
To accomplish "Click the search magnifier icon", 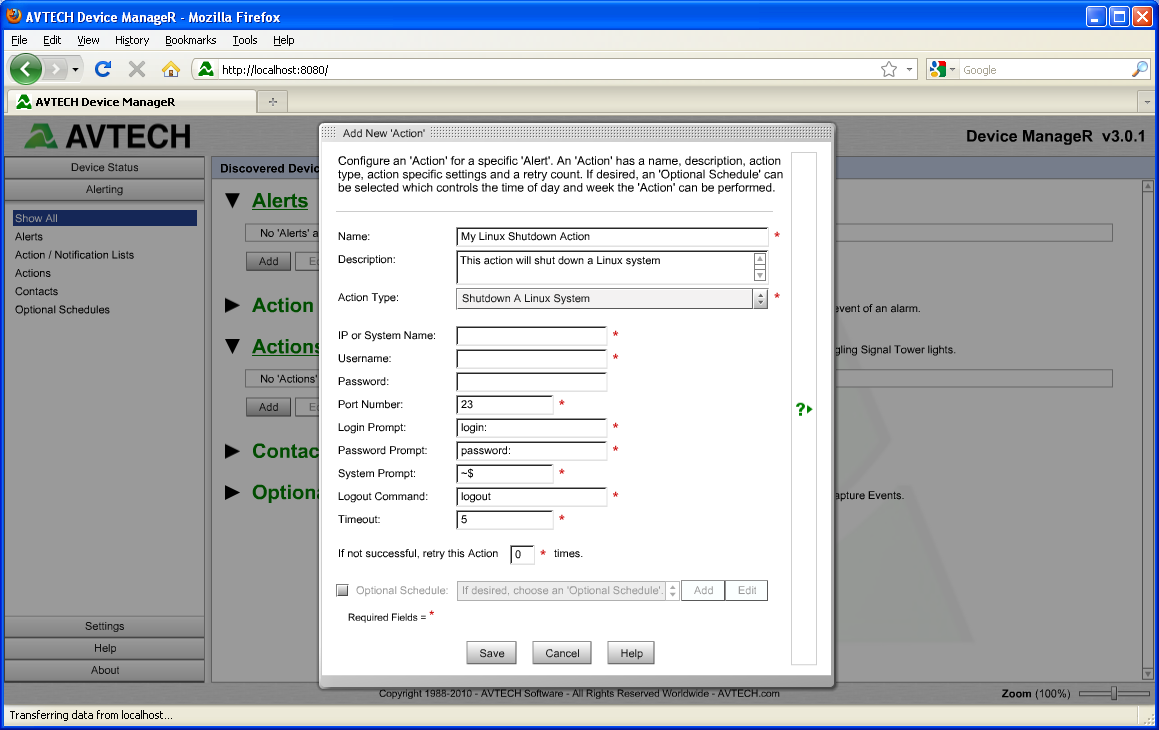I will point(1140,69).
